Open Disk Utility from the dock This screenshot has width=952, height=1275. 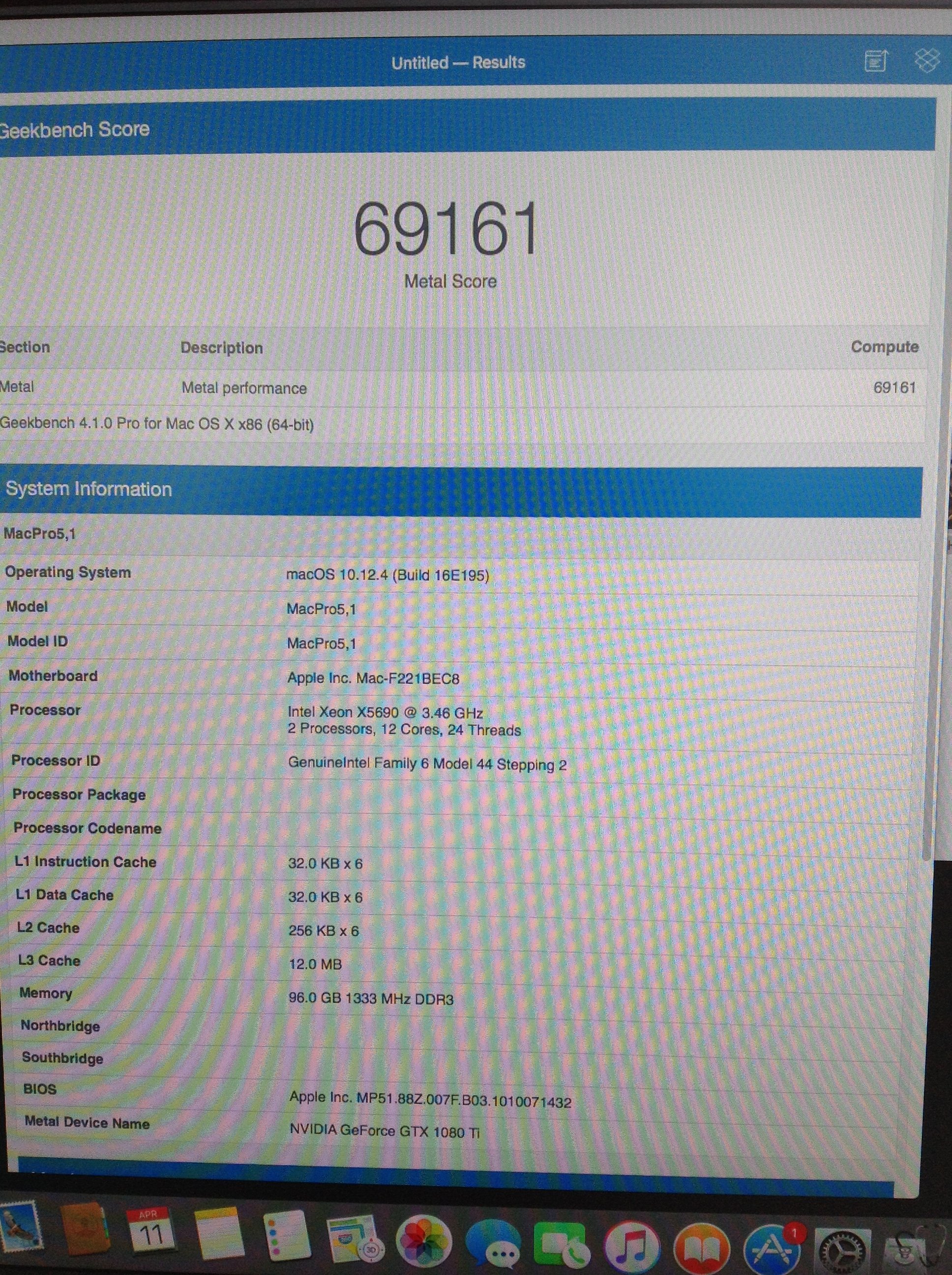pyautogui.click(x=916, y=1251)
